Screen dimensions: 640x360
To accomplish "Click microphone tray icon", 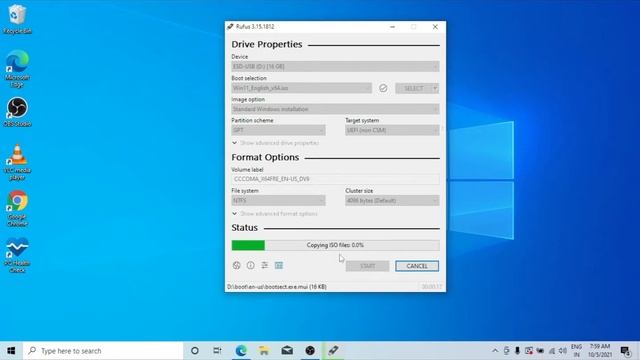I will (x=517, y=351).
